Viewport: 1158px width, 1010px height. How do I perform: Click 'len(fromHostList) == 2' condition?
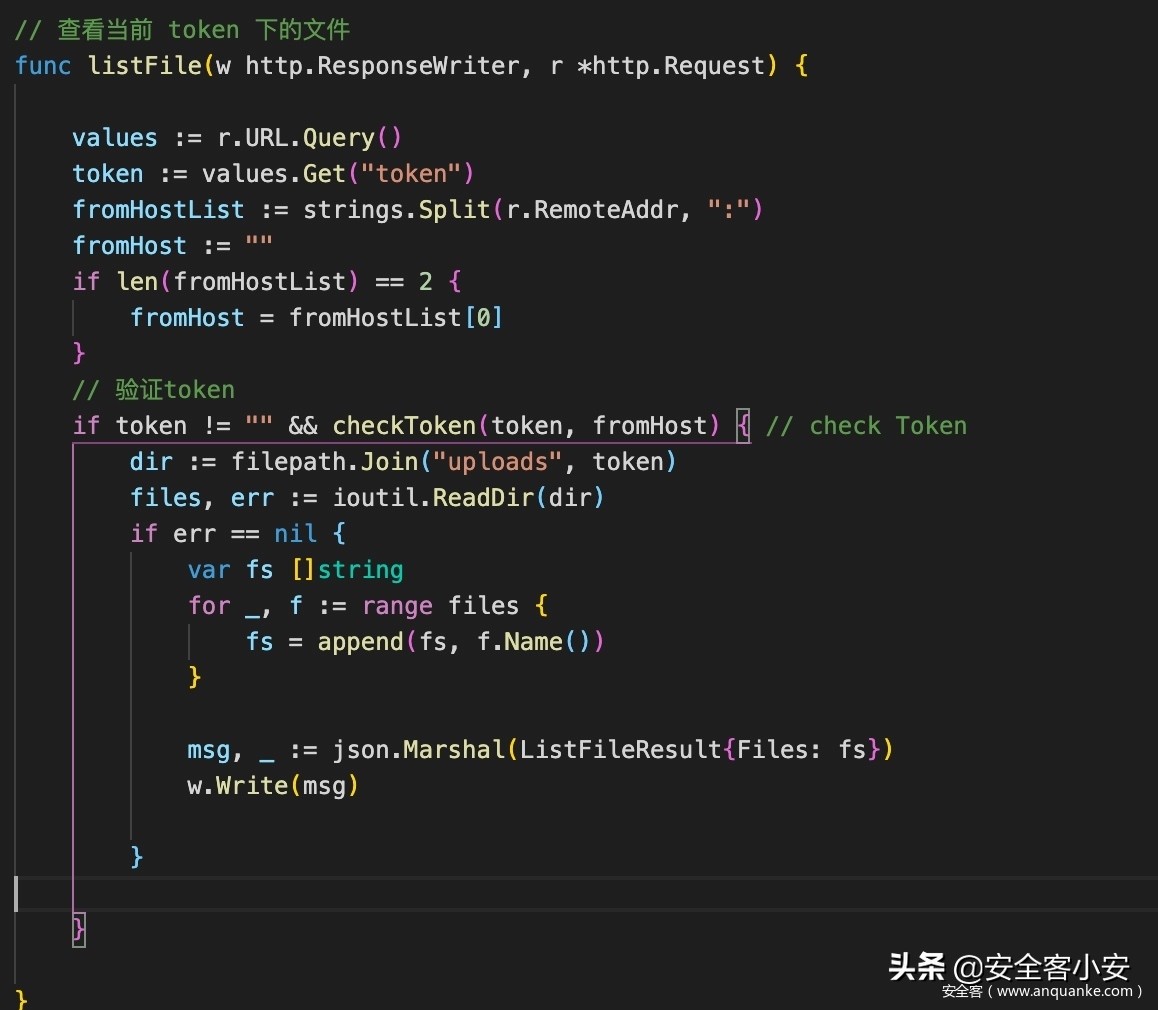point(274,281)
